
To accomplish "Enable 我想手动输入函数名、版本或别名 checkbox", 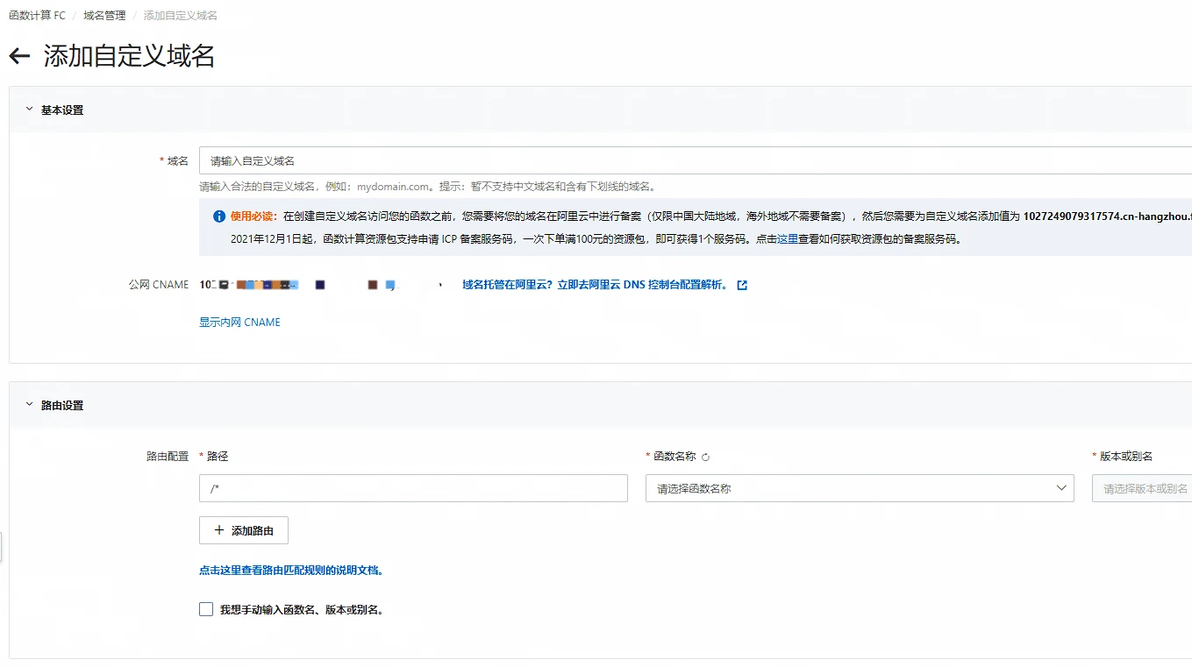I will [x=206, y=609].
